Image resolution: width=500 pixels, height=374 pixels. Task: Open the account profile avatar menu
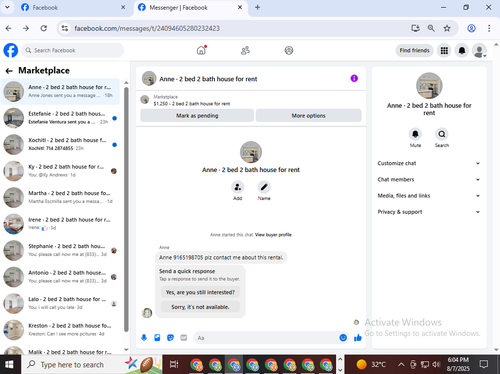point(480,51)
